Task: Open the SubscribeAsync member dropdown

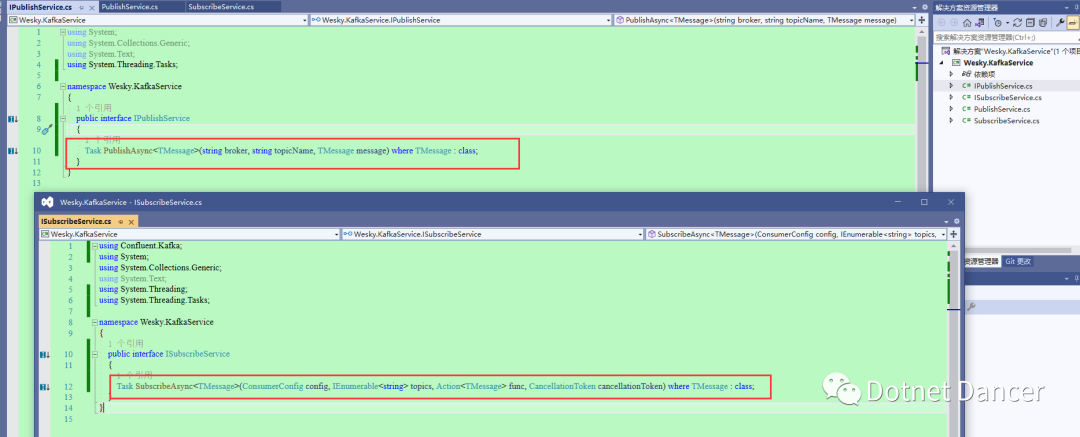Action: [x=796, y=234]
